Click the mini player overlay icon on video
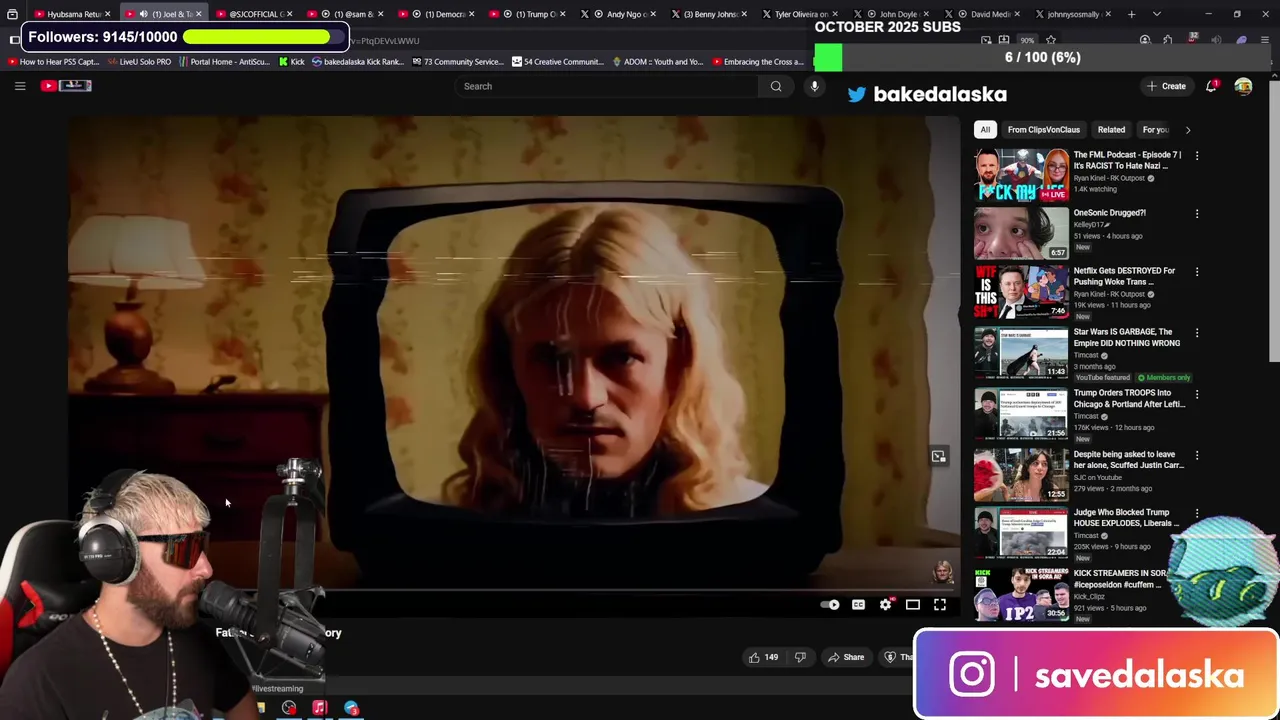The height and width of the screenshot is (720, 1280). point(938,456)
